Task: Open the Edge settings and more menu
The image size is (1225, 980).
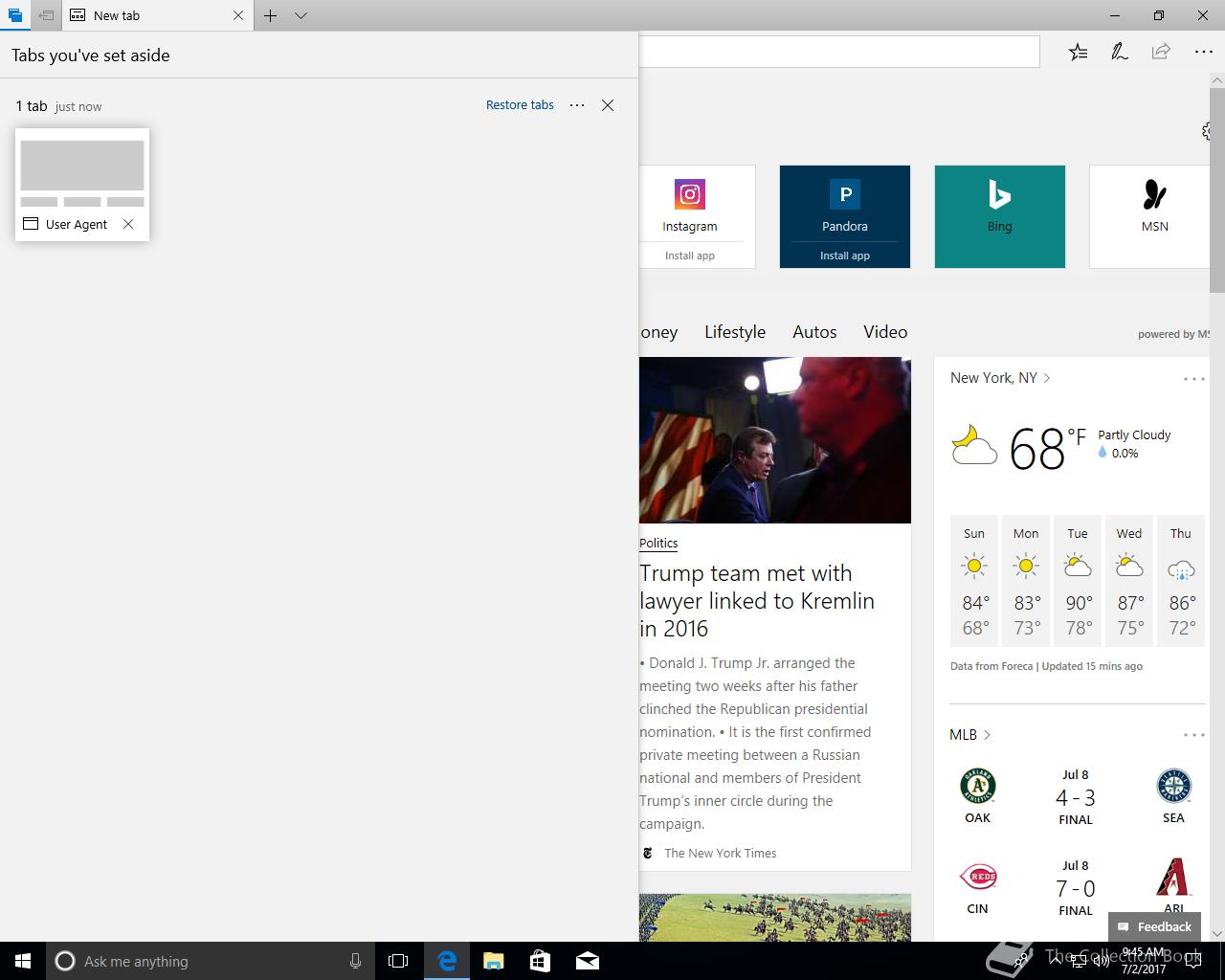Action: point(1204,52)
